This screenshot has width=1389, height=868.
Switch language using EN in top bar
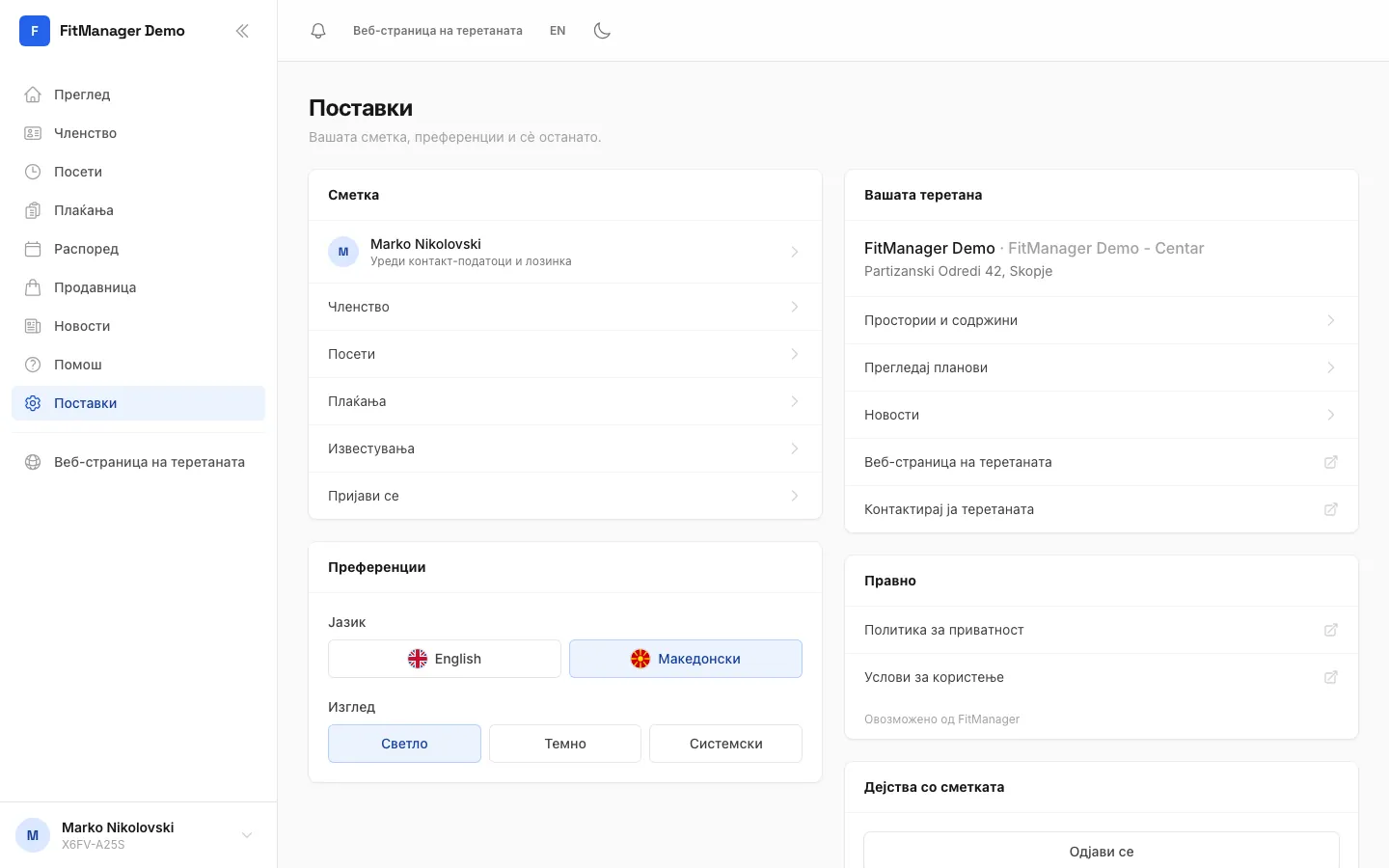(x=558, y=31)
